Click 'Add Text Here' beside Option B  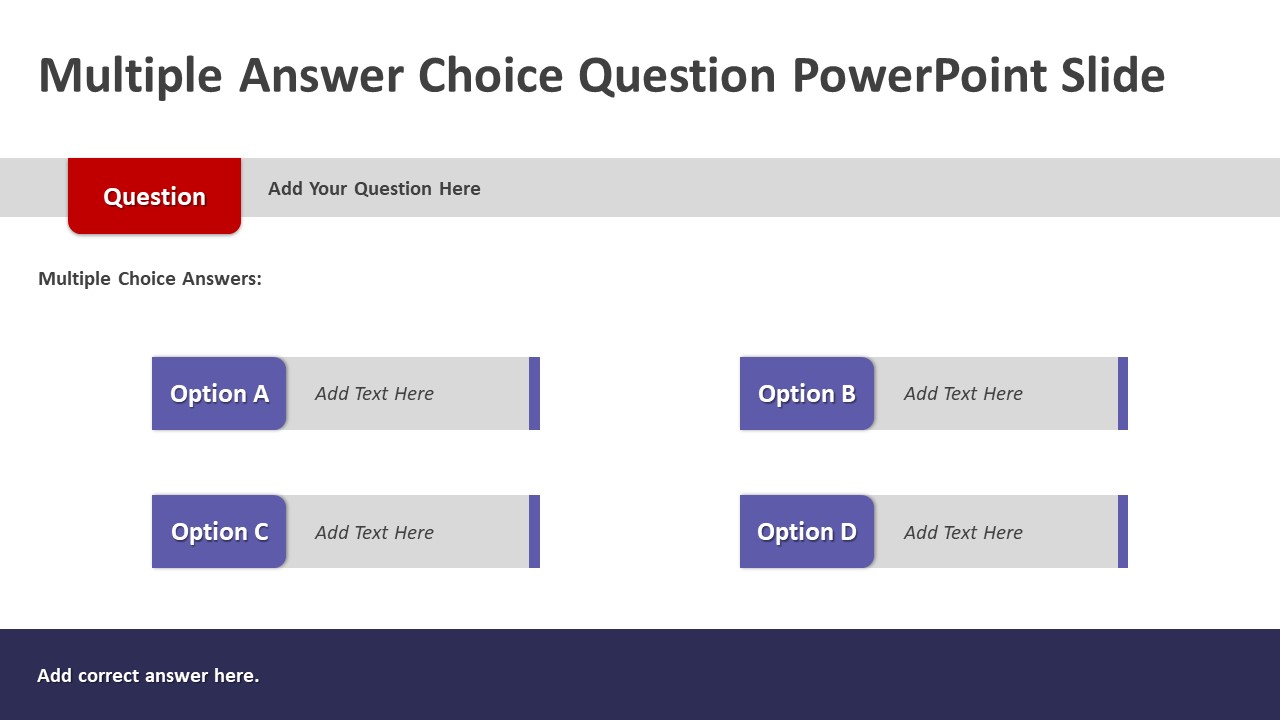point(963,394)
